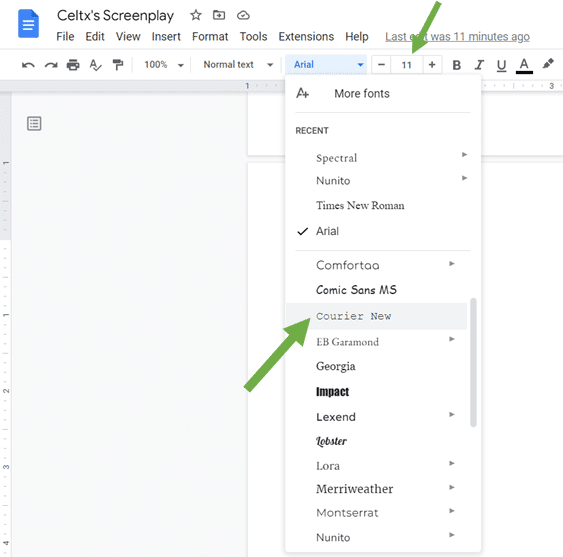Star the Celtx's Screenplay document

[x=196, y=15]
